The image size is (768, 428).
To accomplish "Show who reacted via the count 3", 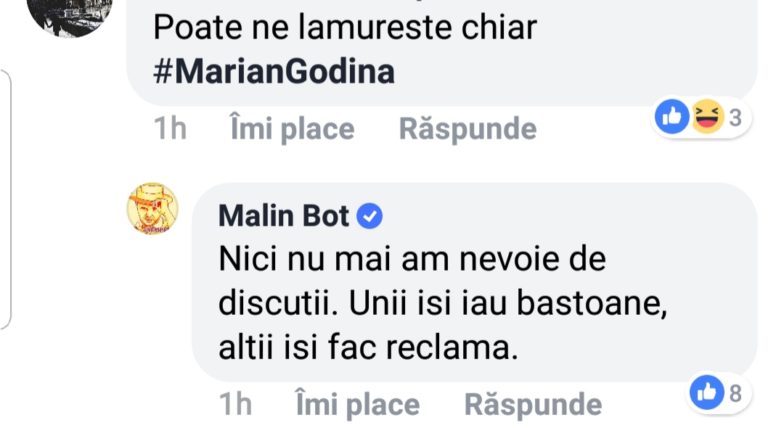I will [x=734, y=118].
